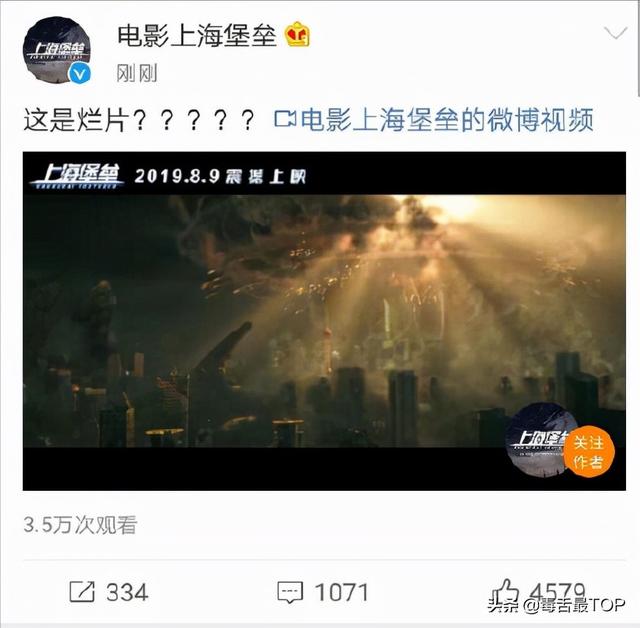Follow author via orange 关注作者 button

pos(589,451)
